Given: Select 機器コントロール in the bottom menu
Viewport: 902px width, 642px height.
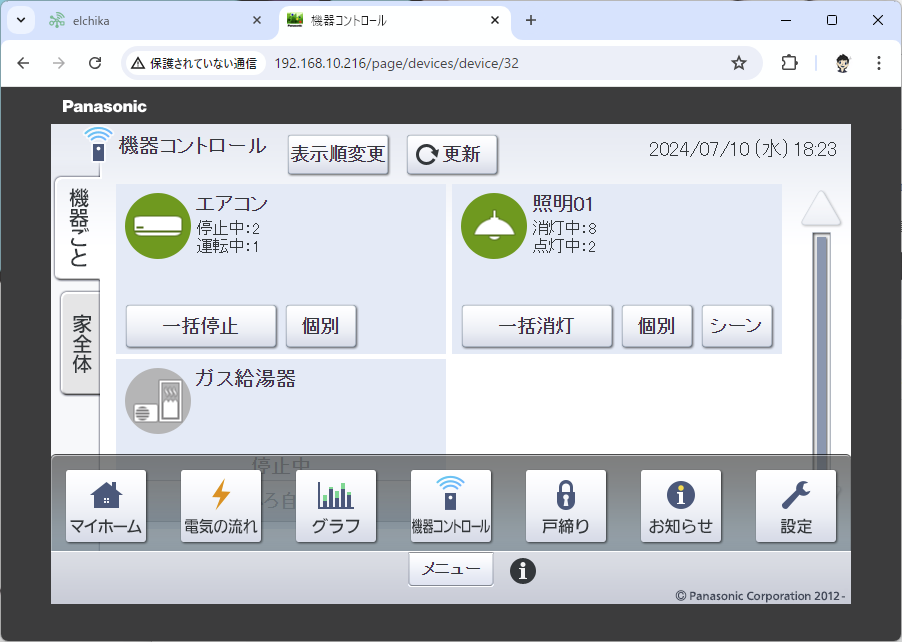Looking at the screenshot, I should (451, 506).
